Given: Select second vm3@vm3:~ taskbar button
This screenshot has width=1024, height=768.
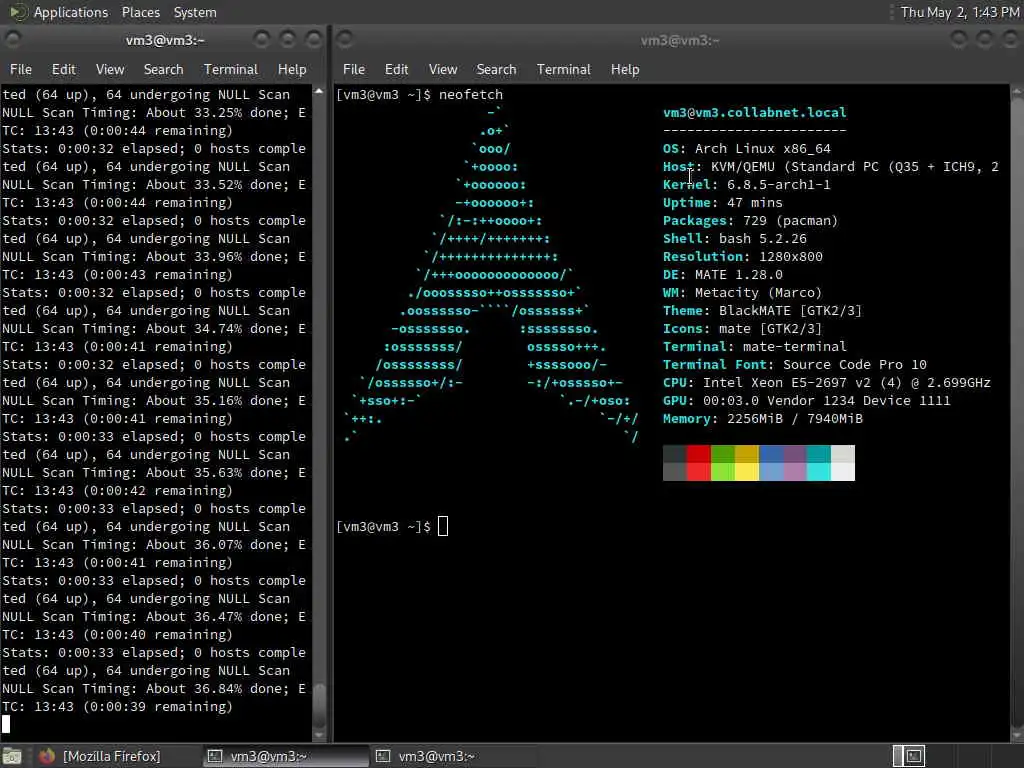Looking at the screenshot, I should click(x=453, y=756).
